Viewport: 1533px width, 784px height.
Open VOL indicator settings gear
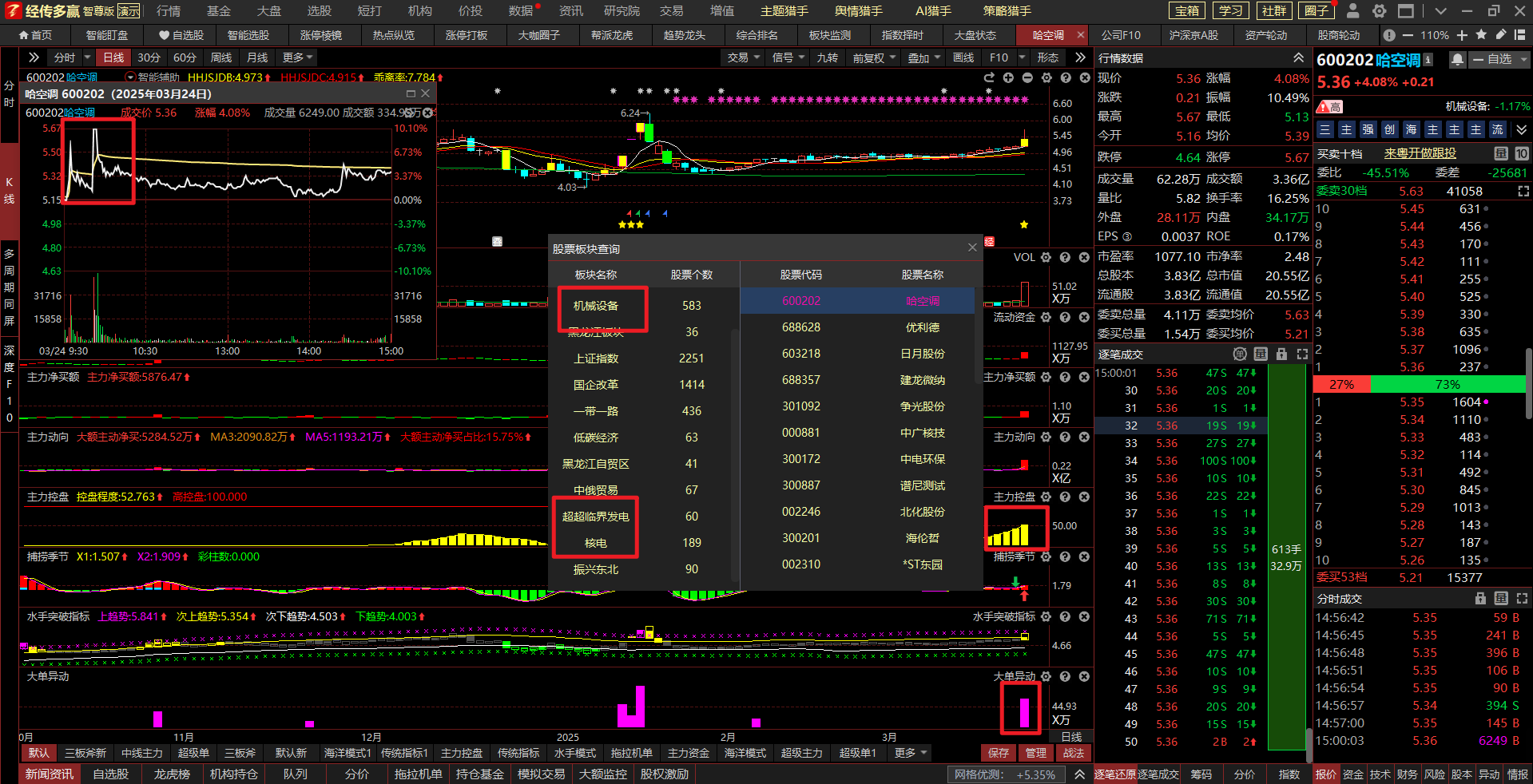[x=1046, y=257]
